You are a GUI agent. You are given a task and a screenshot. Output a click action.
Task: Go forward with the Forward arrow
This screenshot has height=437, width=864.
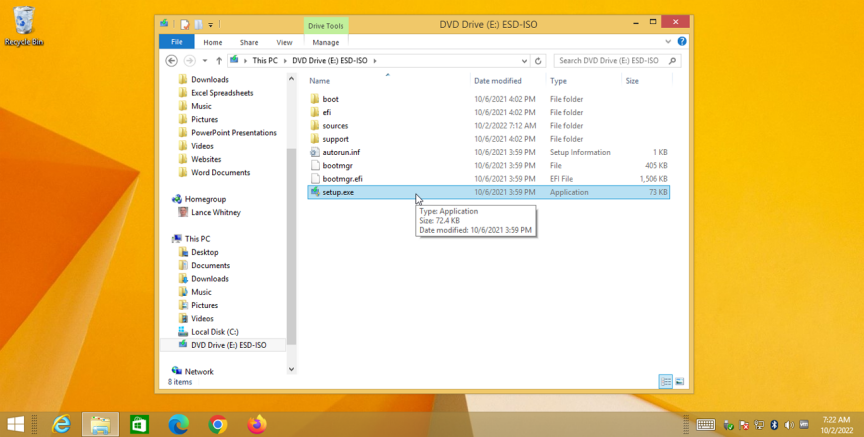(x=189, y=61)
